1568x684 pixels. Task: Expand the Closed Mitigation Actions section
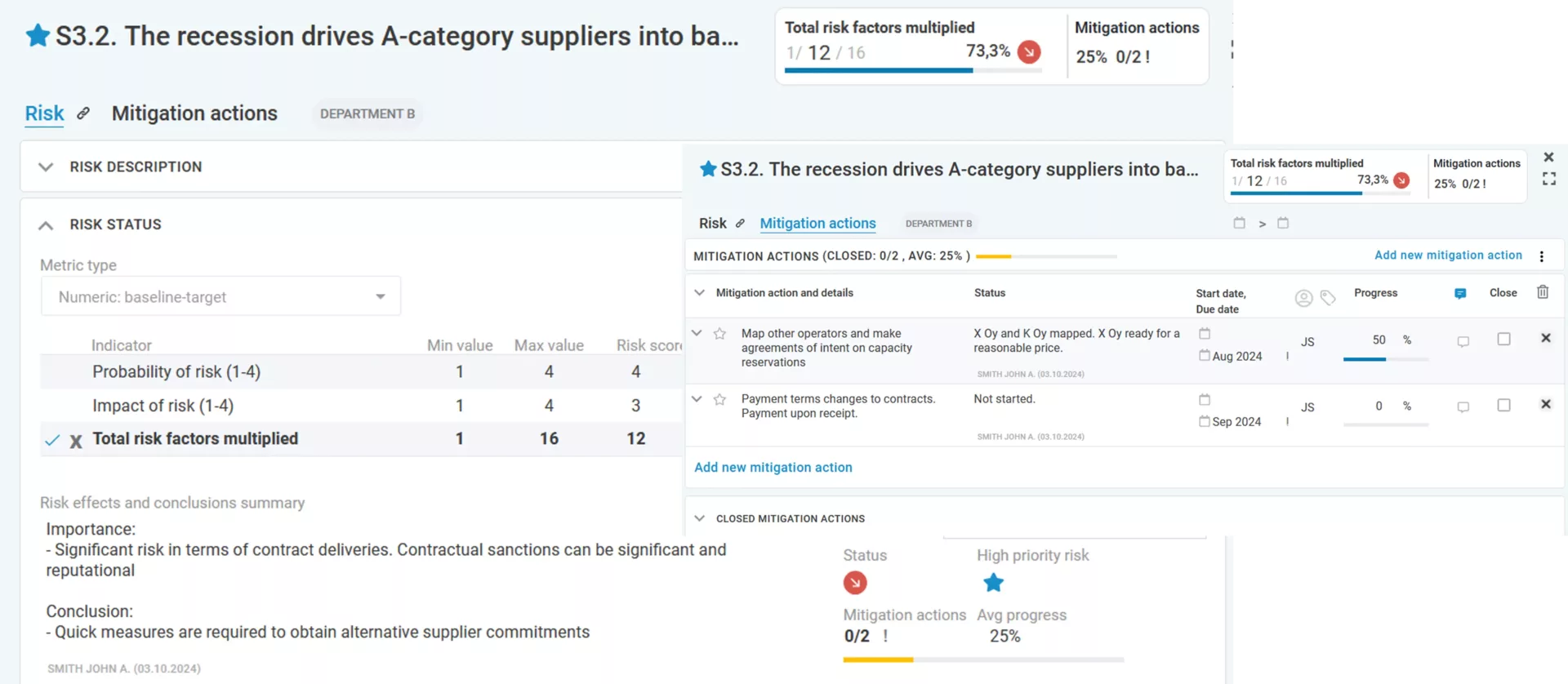point(699,518)
